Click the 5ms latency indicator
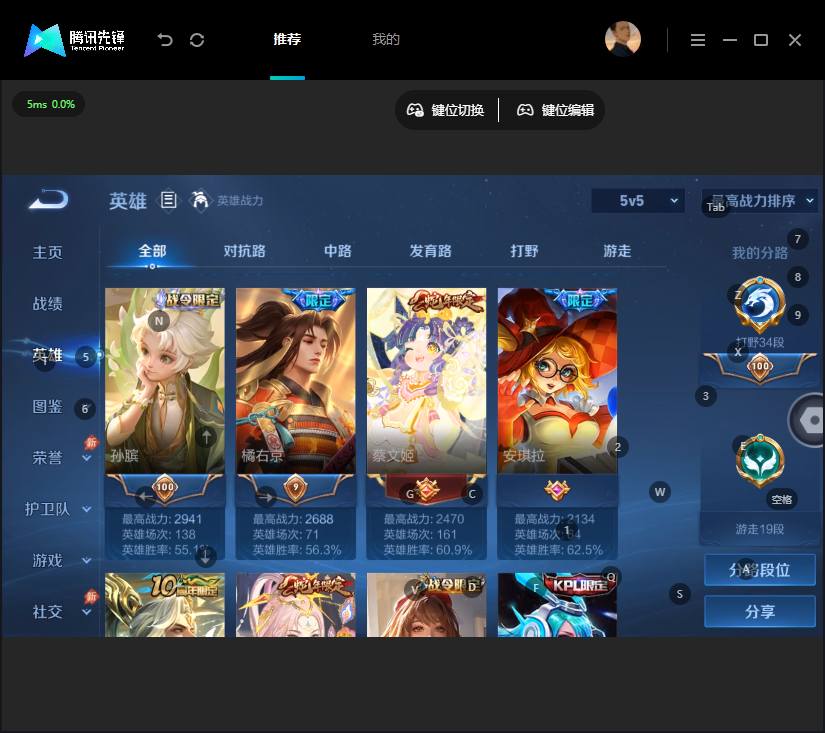The width and height of the screenshot is (825, 733). click(49, 104)
